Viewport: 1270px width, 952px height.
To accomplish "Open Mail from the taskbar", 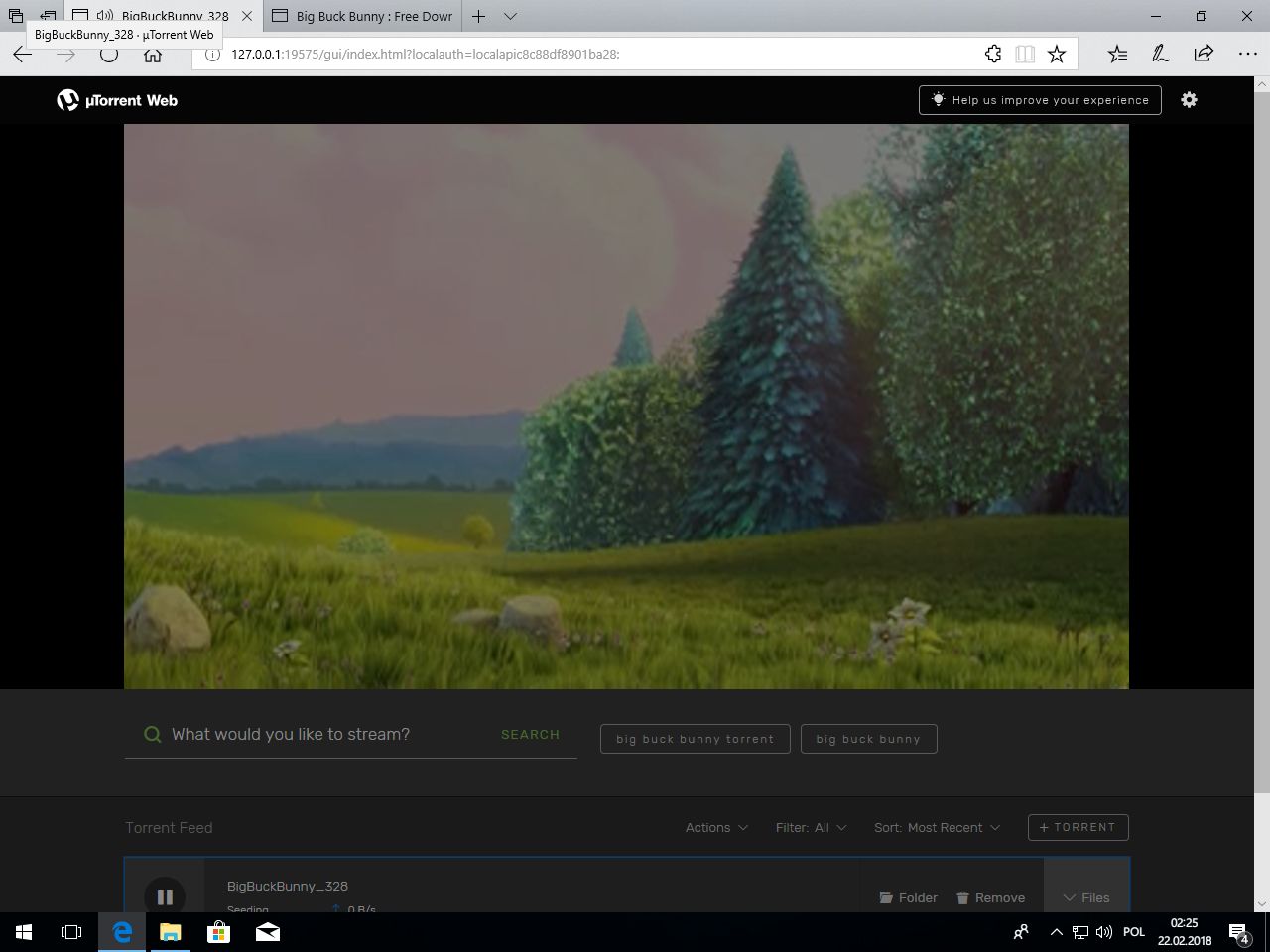I will (x=268, y=932).
